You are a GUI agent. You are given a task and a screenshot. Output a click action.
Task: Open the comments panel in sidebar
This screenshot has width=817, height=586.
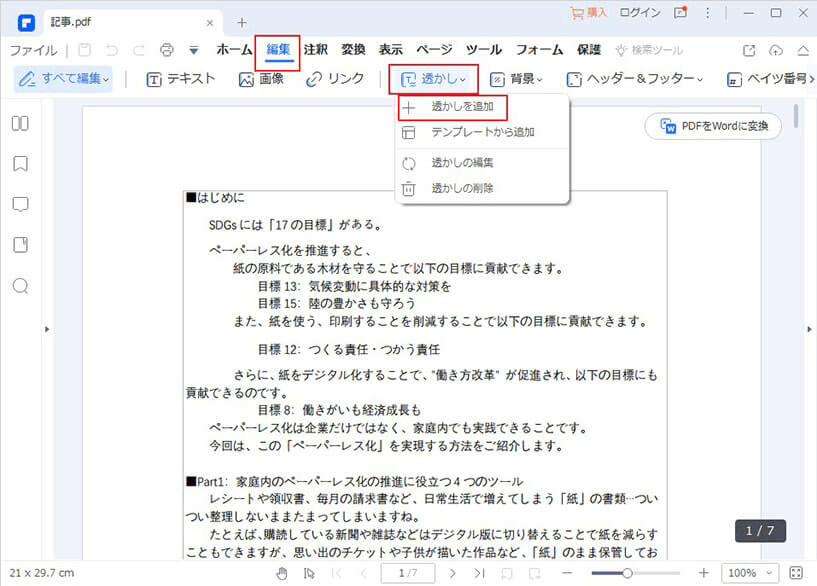[19, 205]
